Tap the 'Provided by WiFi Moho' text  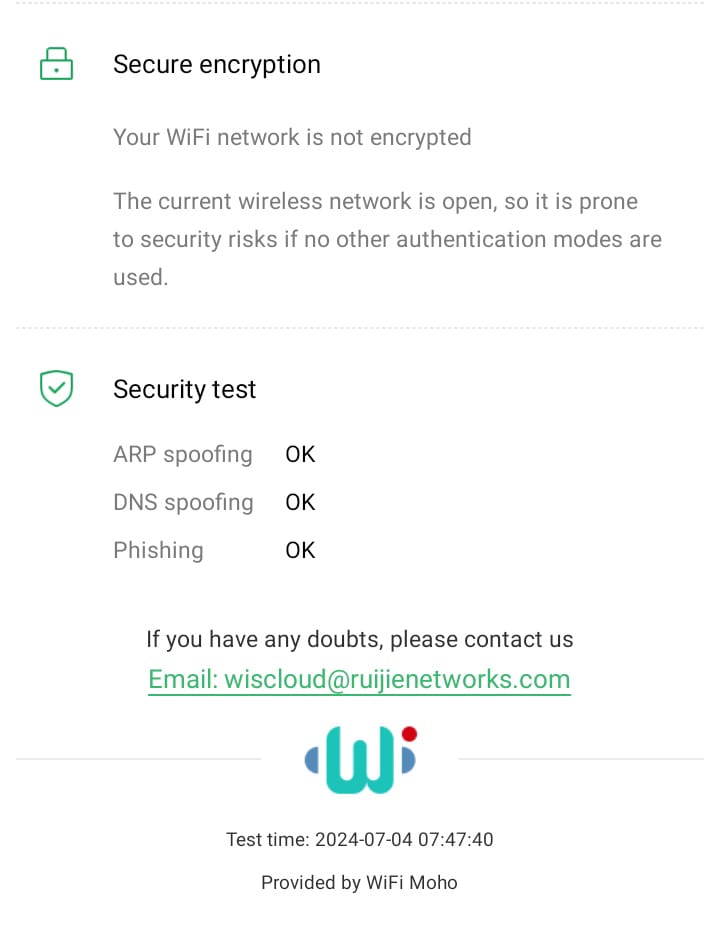pos(359,882)
